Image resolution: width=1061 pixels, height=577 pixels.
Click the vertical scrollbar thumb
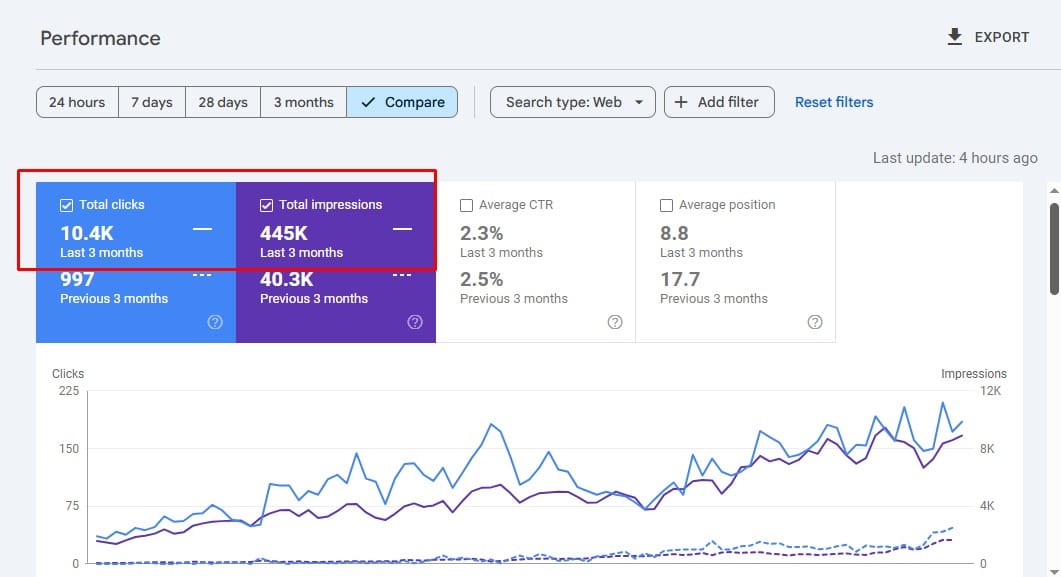(x=1054, y=248)
